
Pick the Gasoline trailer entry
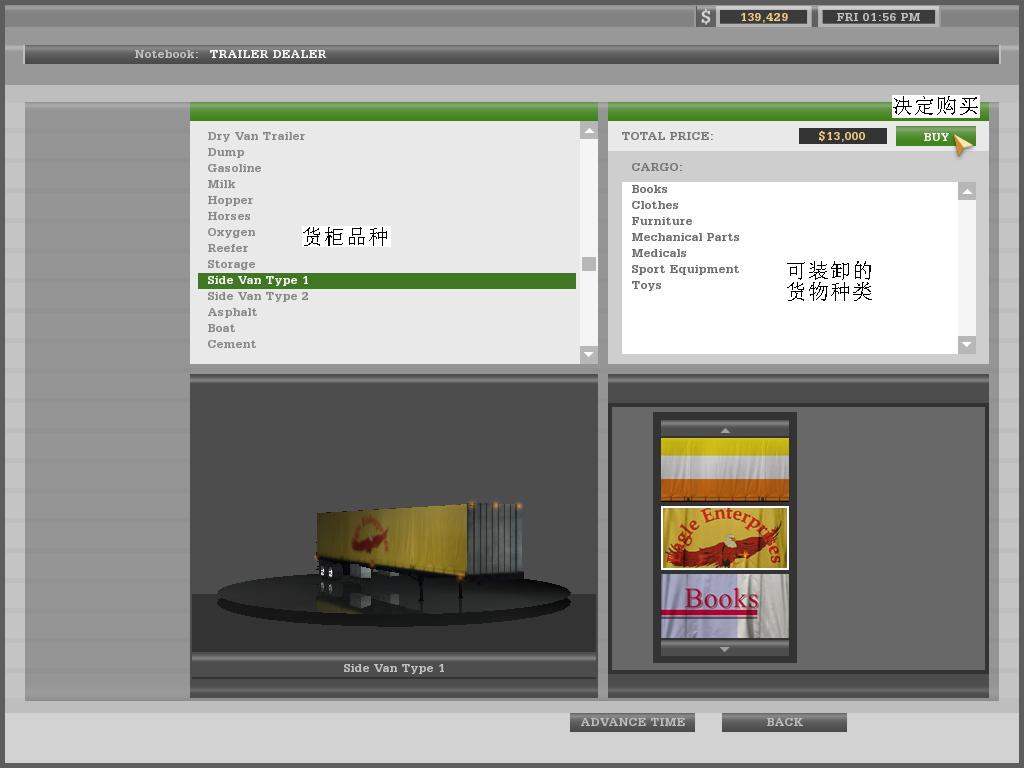coord(234,168)
